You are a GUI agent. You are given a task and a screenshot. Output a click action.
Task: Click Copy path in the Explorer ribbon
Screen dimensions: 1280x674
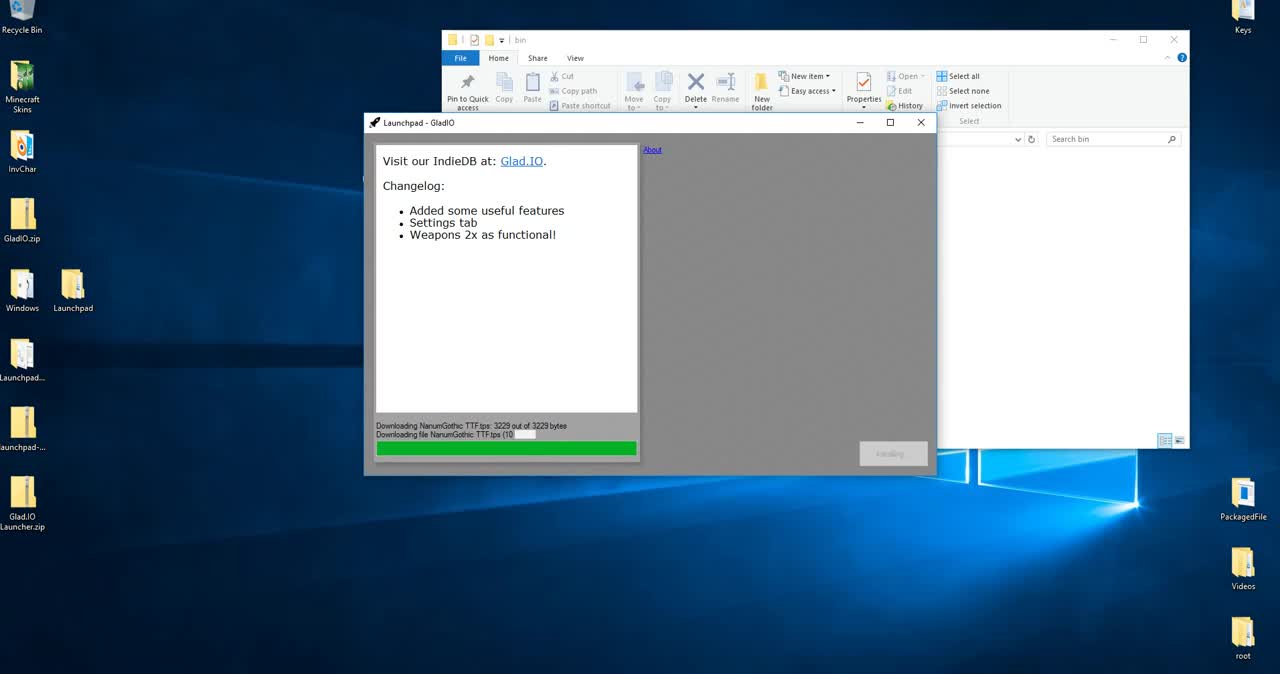573,91
